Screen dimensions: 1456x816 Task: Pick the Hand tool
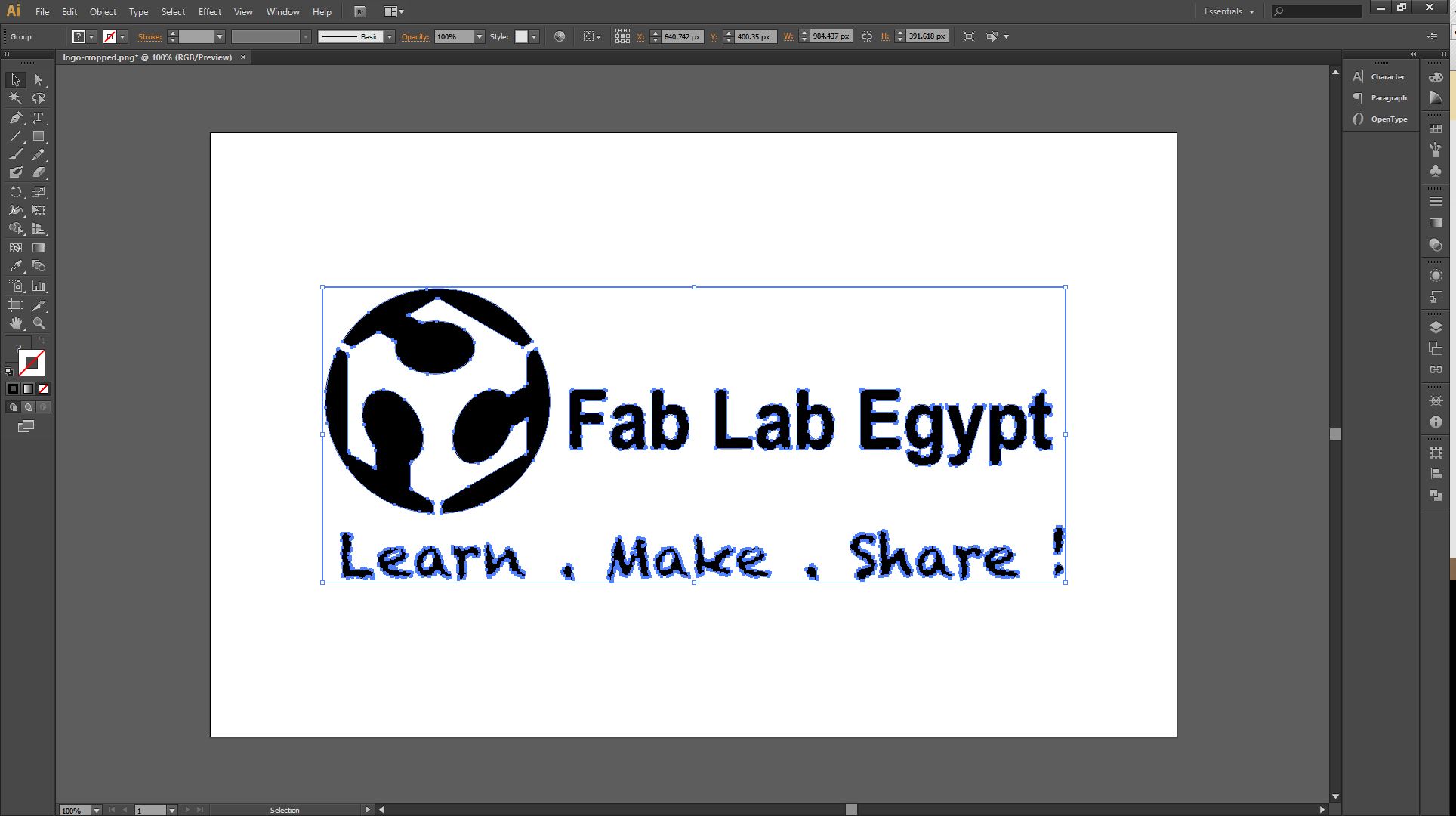(15, 323)
